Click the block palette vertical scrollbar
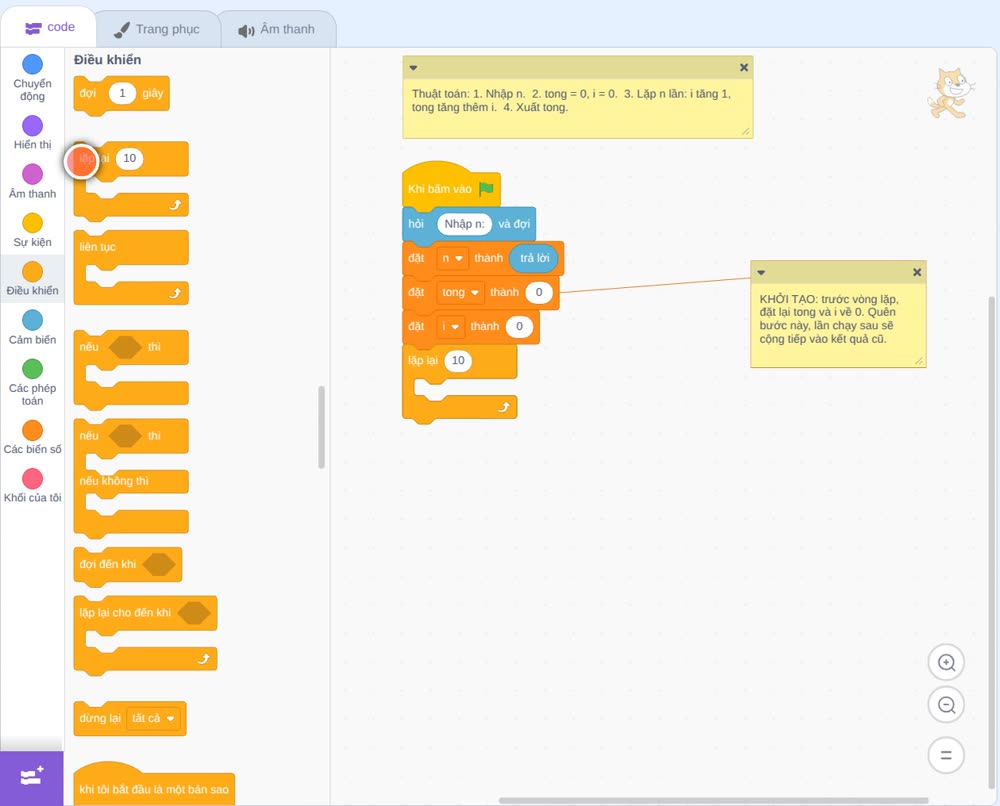The width and height of the screenshot is (1000, 806). pyautogui.click(x=321, y=427)
